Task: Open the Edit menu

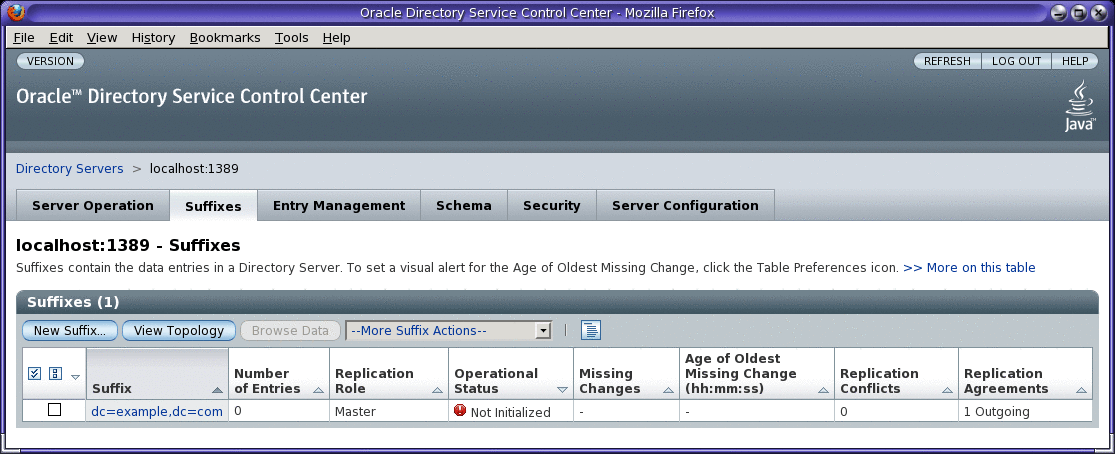Action: pos(61,38)
